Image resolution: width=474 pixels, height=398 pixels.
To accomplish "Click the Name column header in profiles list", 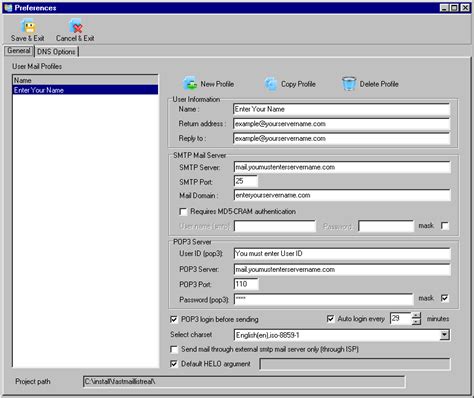I will [85, 80].
